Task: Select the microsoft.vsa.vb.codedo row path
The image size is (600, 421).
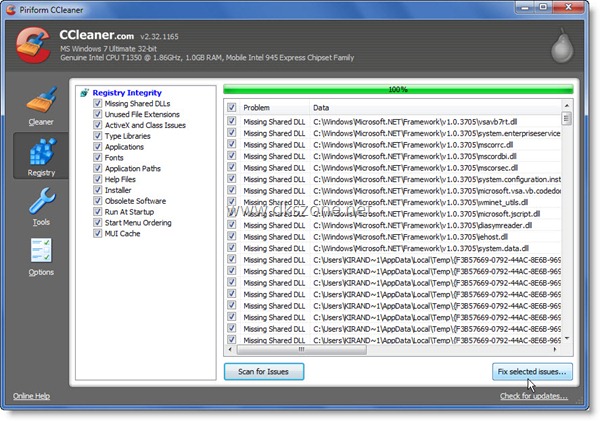Action: pyautogui.click(x=437, y=191)
